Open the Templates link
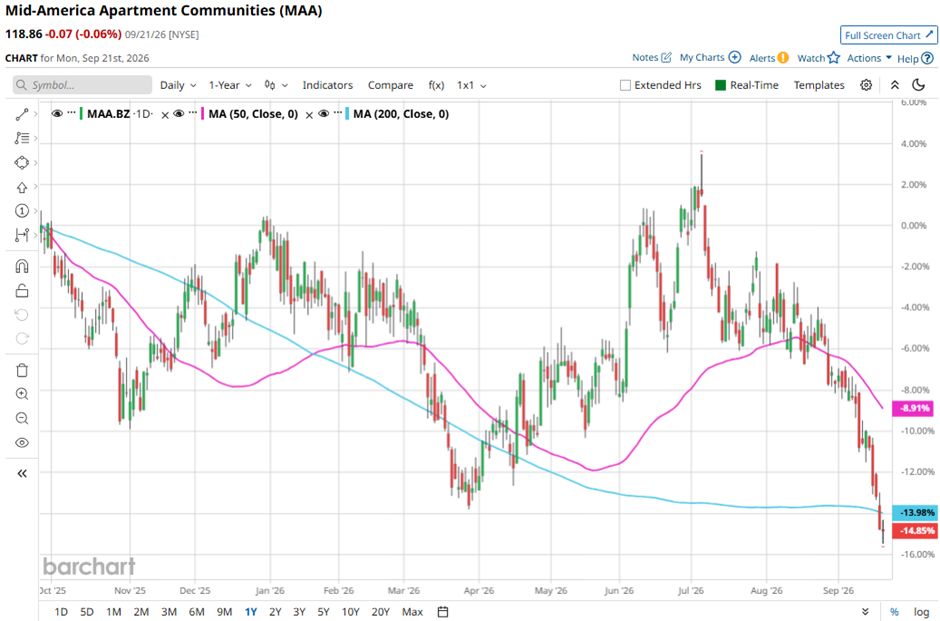The height and width of the screenshot is (621, 940). tap(819, 85)
